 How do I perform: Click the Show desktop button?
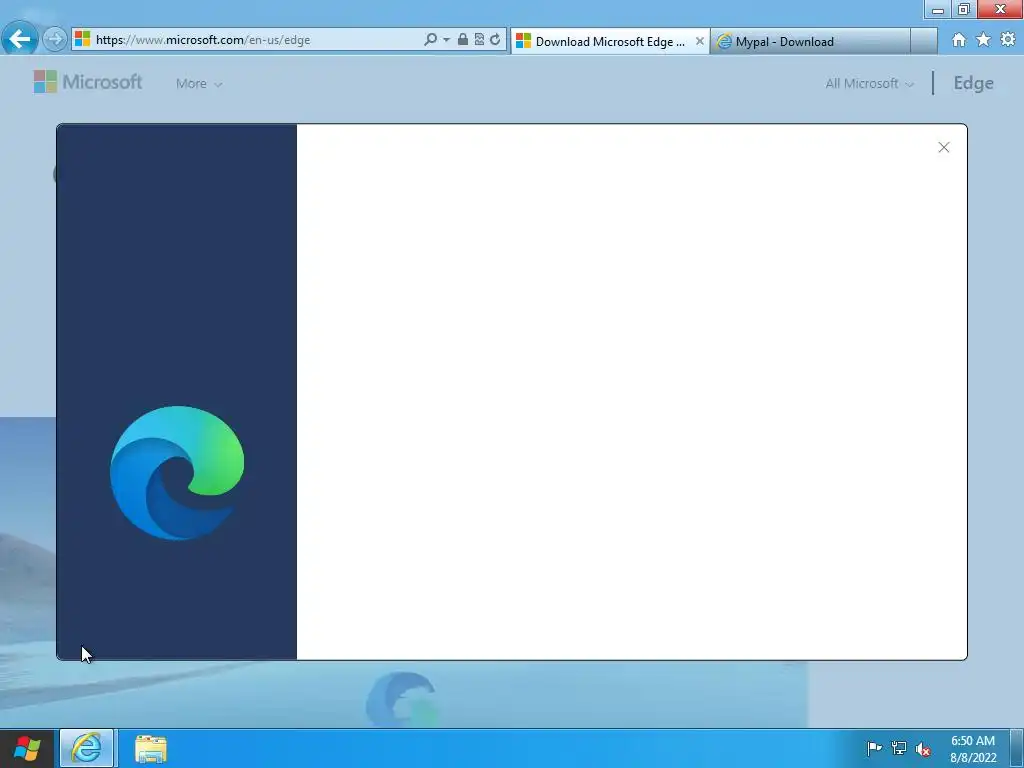pyautogui.click(x=1017, y=748)
